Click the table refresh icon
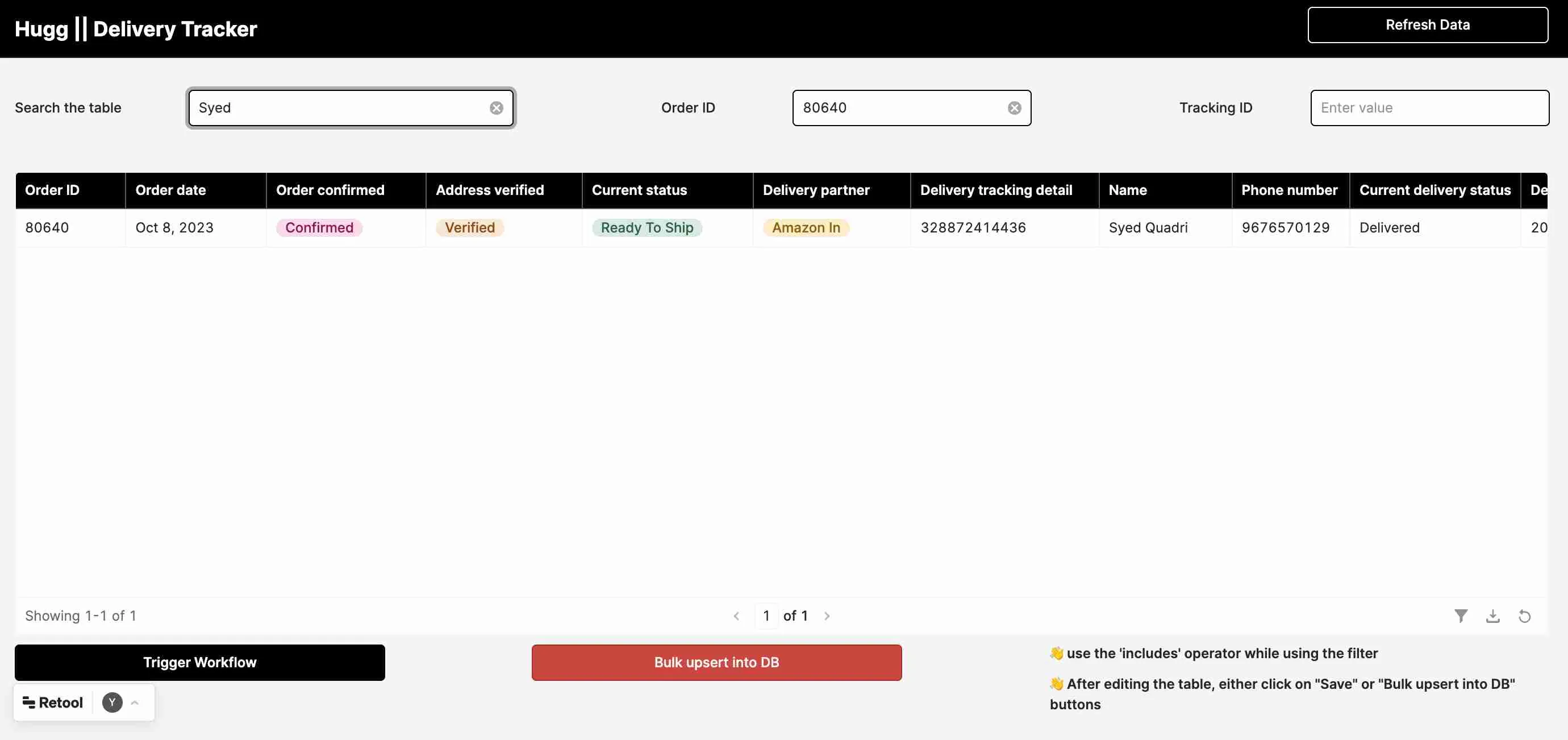Viewport: 1568px width, 740px height. point(1524,616)
